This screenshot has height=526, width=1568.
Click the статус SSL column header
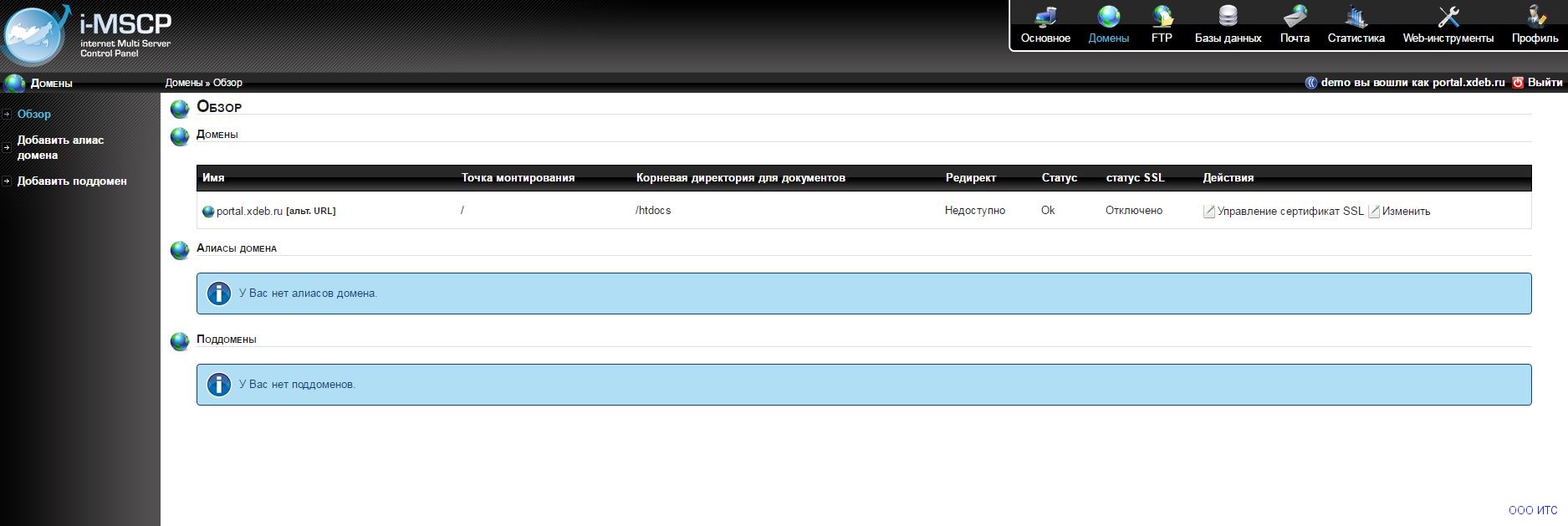pyautogui.click(x=1135, y=178)
